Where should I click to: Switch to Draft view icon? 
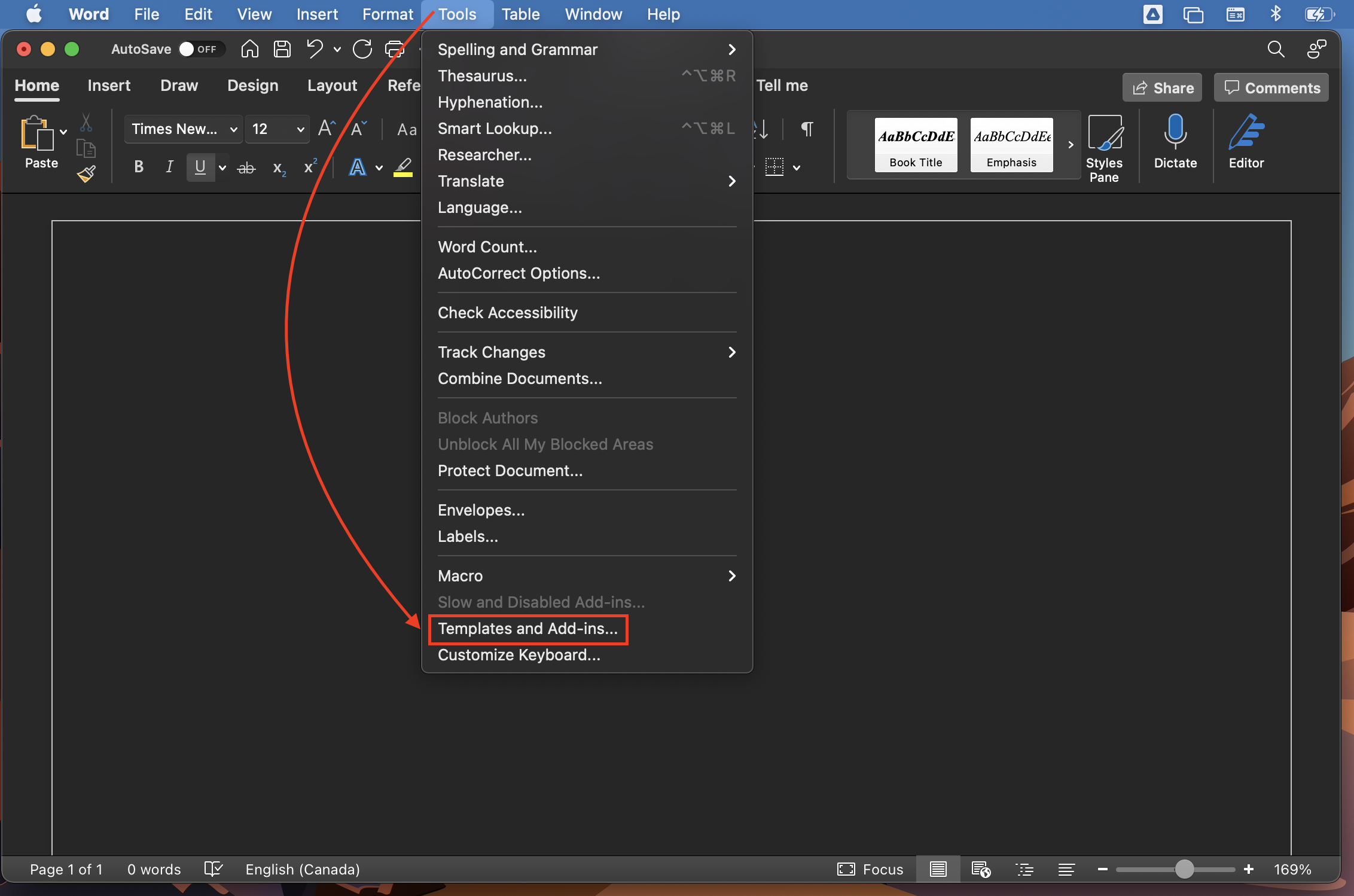1066,869
